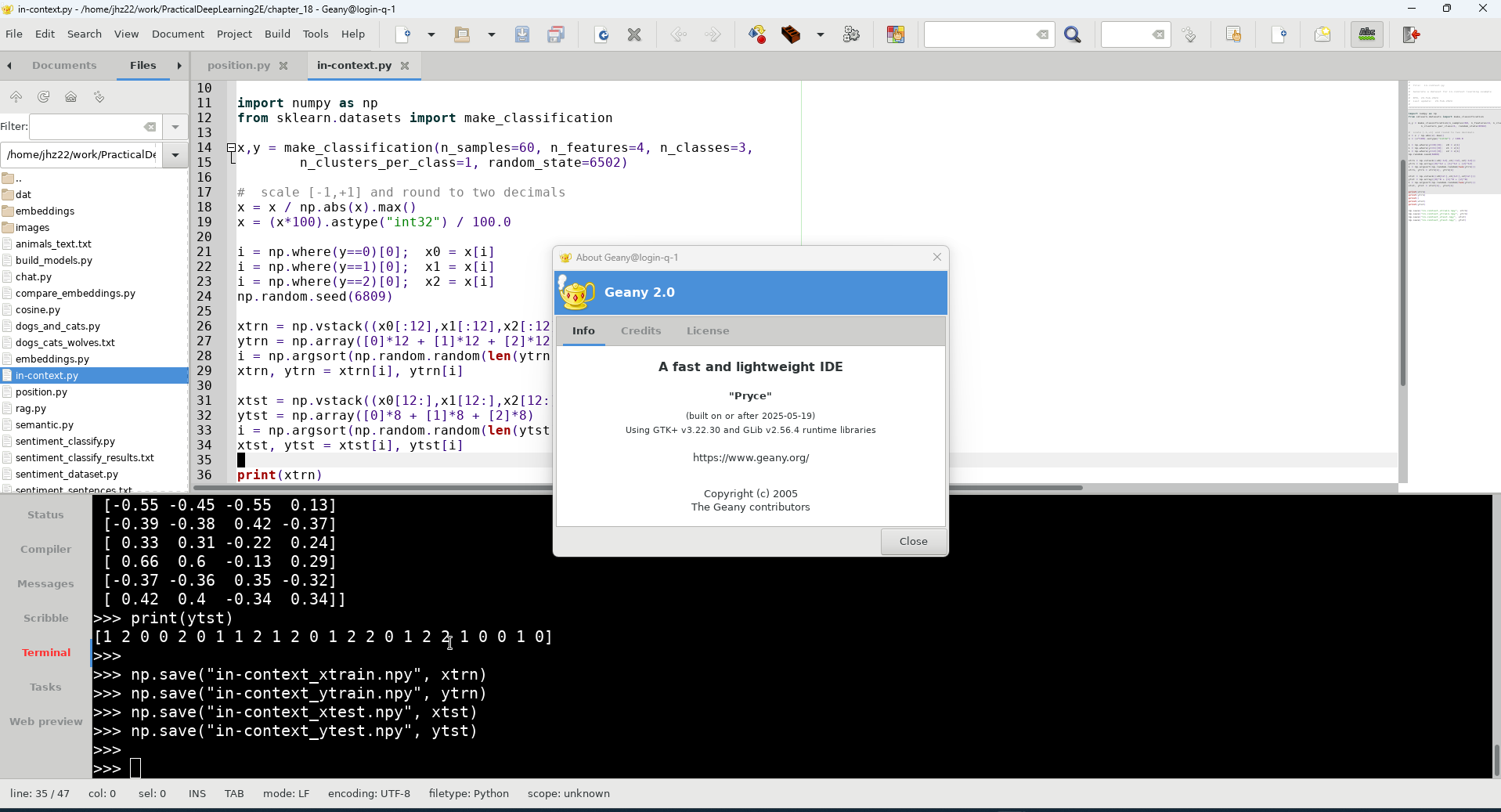Screen dimensions: 1501x812
Task: Expand the Build actions dropdown arrow
Action: [821, 34]
